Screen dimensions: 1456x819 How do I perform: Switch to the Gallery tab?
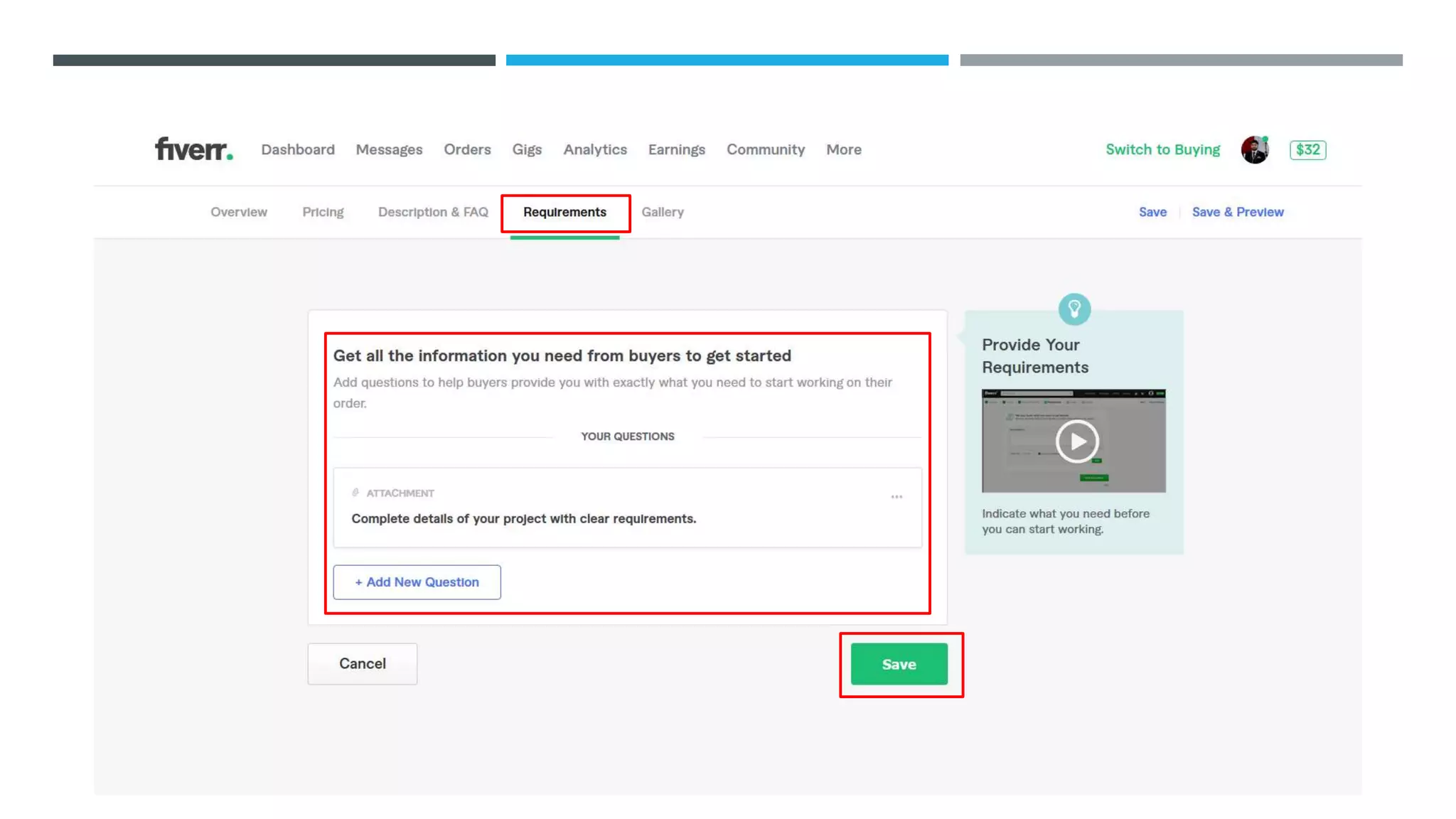[662, 212]
